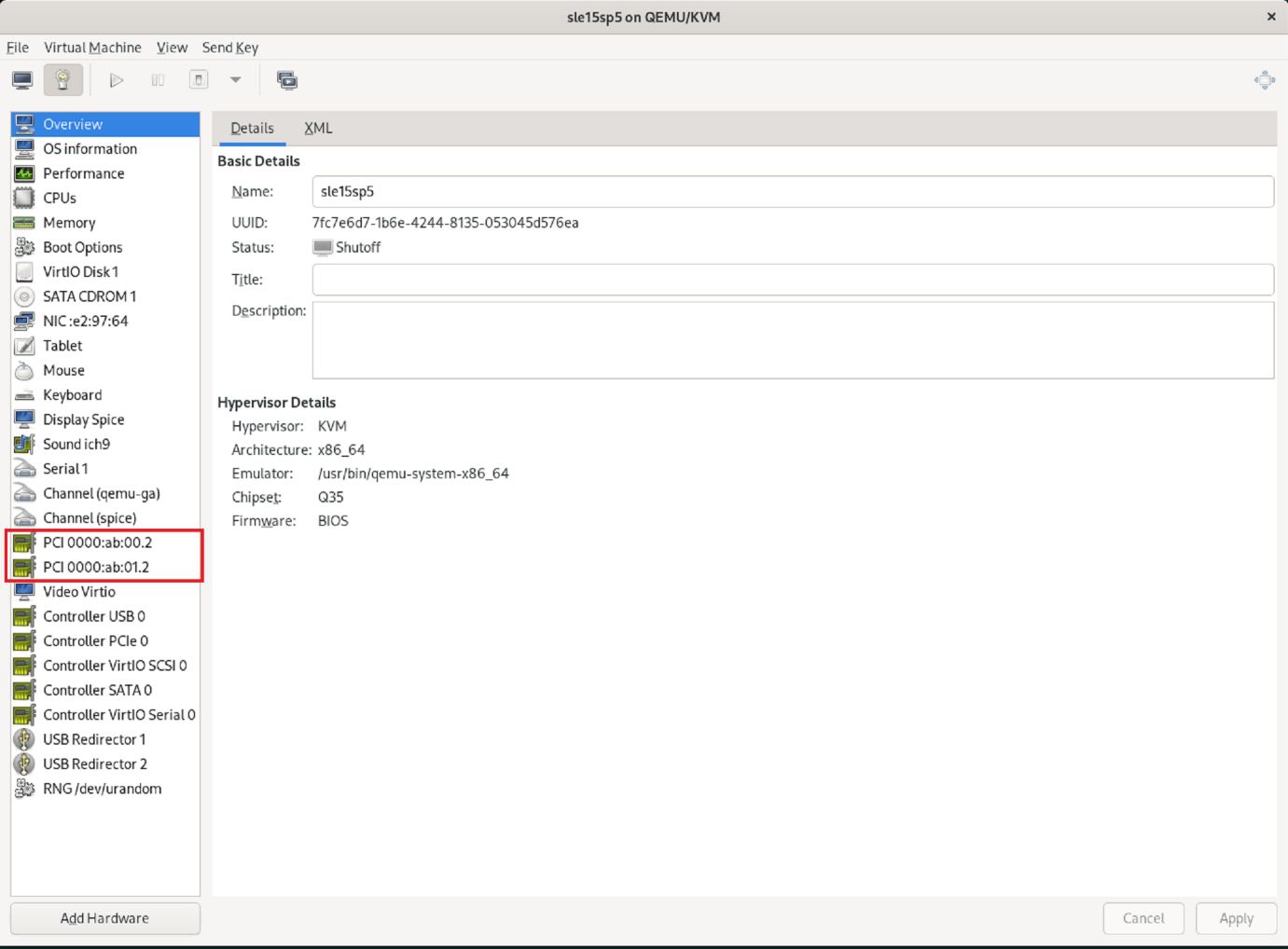Power on the virtual machine
This screenshot has width=1288, height=949.
click(x=117, y=80)
